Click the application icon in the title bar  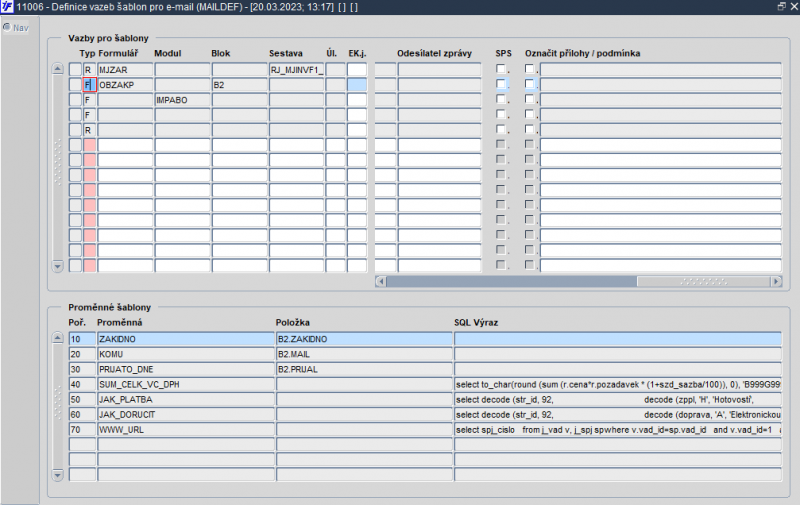click(x=8, y=7)
